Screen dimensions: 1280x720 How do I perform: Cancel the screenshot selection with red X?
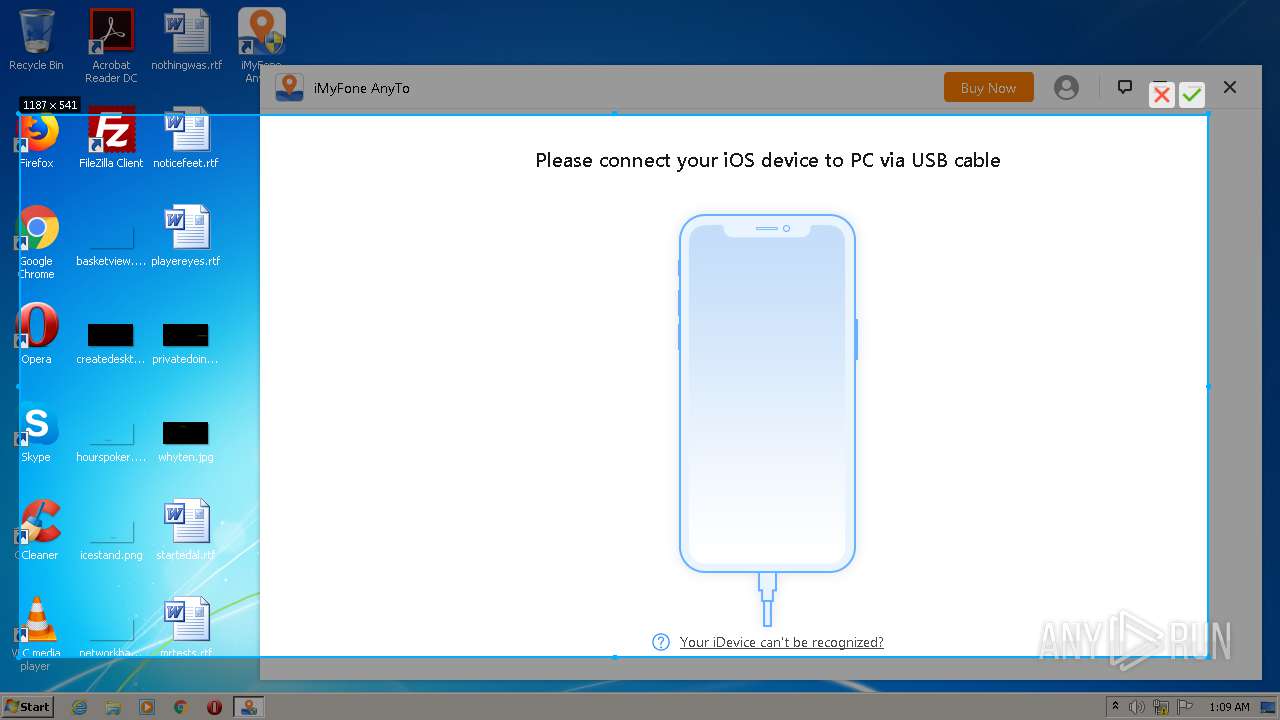(1161, 95)
